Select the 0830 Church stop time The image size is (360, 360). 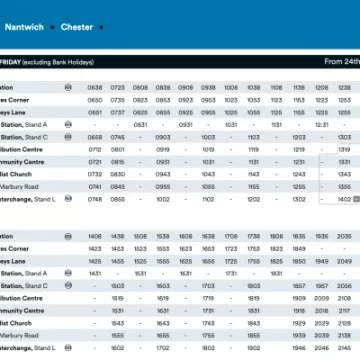click(117, 174)
